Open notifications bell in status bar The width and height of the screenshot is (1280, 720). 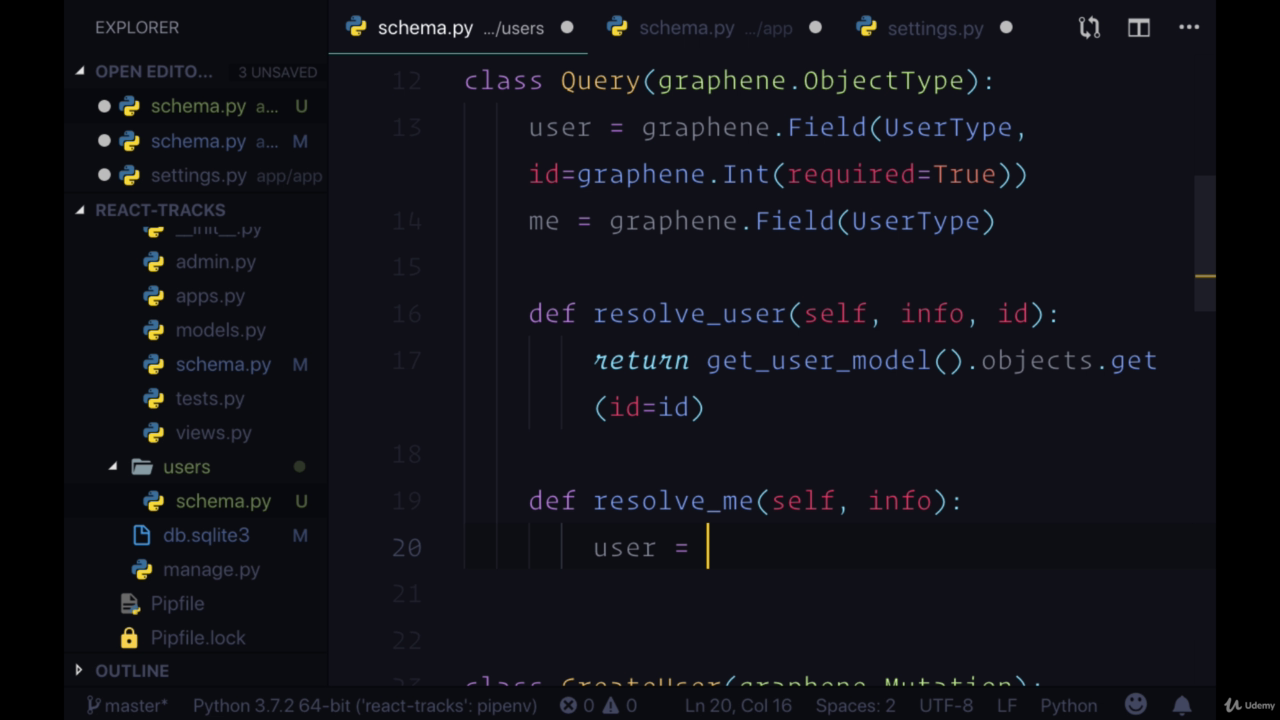1182,706
